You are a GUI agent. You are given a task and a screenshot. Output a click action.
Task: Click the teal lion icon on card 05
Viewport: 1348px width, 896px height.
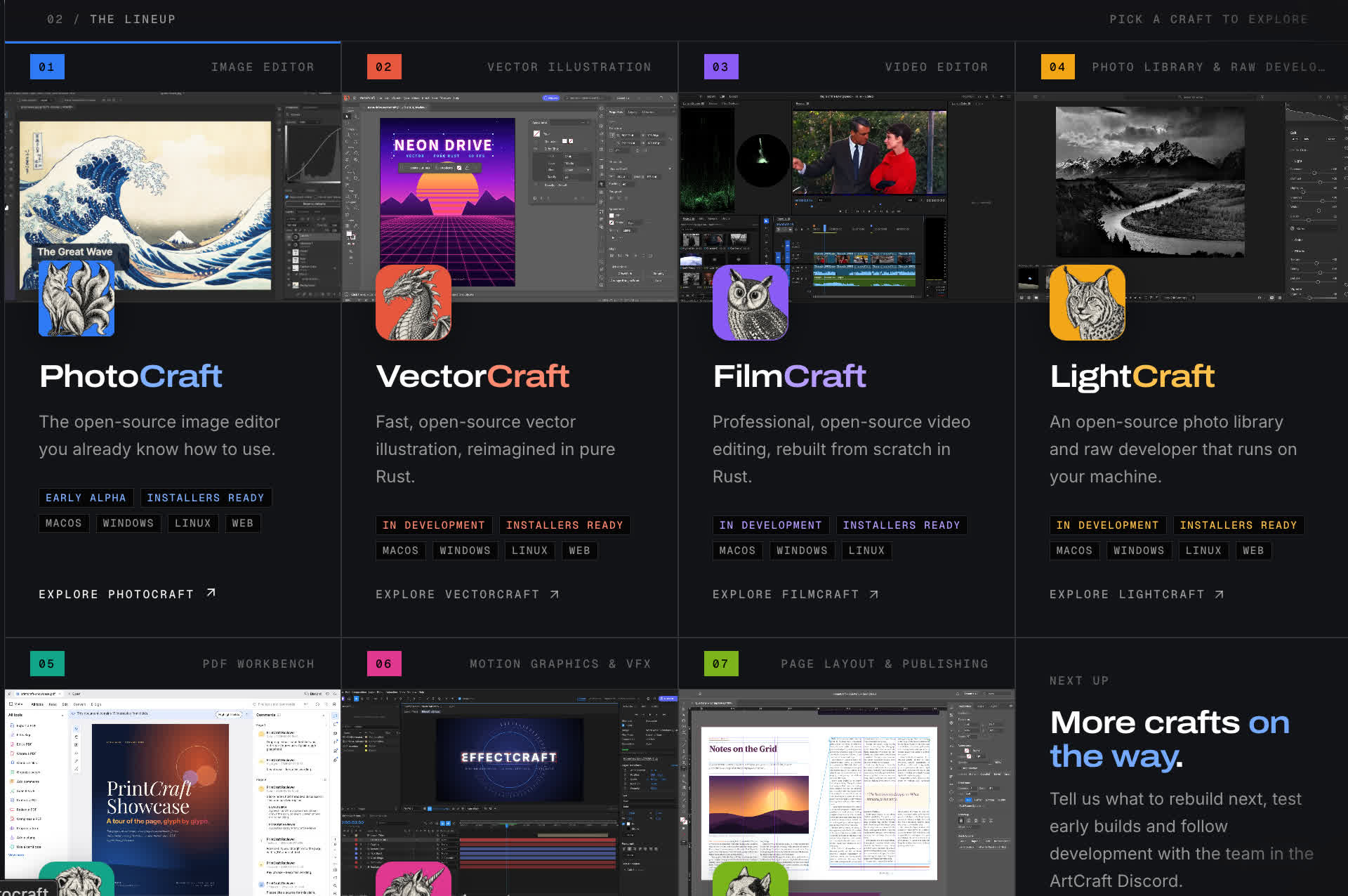(77, 879)
